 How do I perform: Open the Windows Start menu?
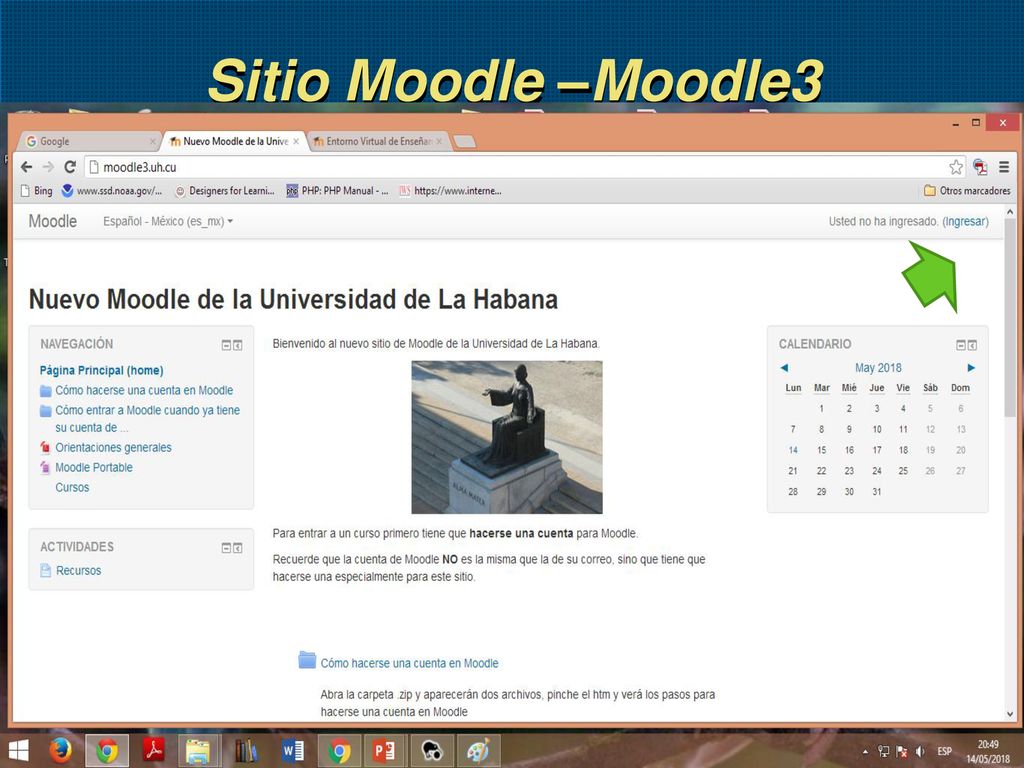(18, 750)
